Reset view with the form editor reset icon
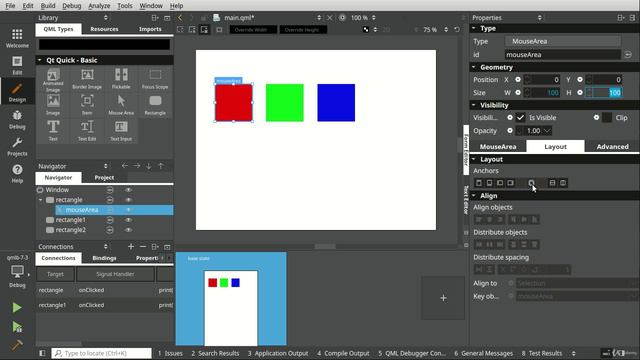Screen dimensions: 640x360 tap(457, 29)
